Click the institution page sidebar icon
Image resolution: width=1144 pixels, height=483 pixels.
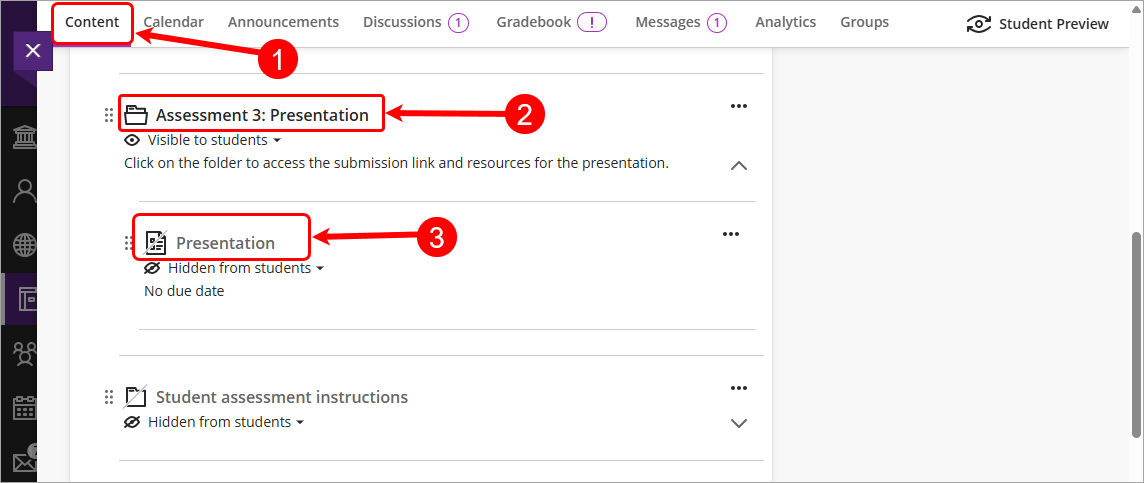tap(24, 137)
